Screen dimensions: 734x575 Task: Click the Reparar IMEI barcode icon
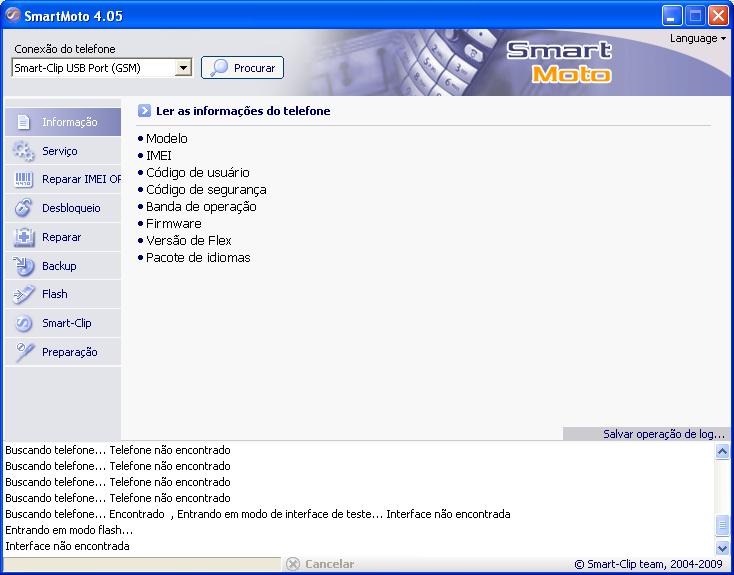coord(23,180)
